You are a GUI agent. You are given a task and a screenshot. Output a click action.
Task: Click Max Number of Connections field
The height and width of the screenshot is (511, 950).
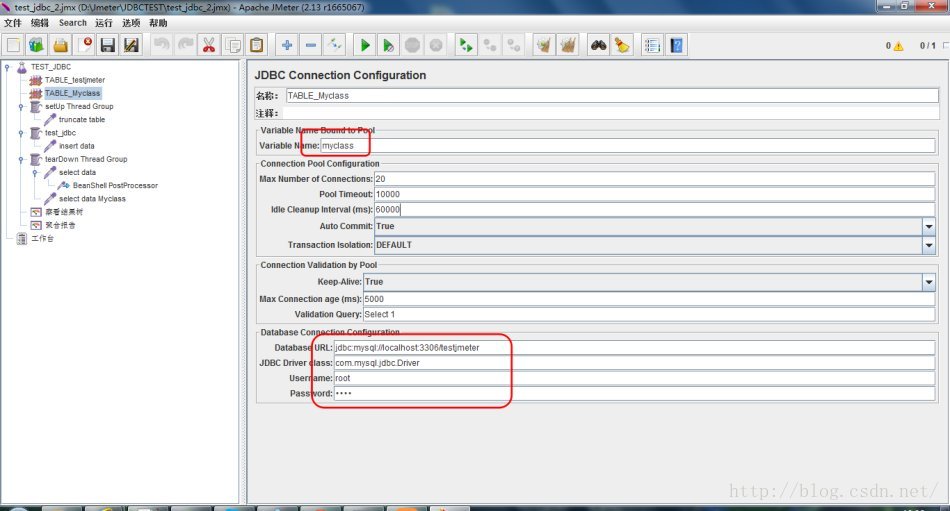[655, 179]
